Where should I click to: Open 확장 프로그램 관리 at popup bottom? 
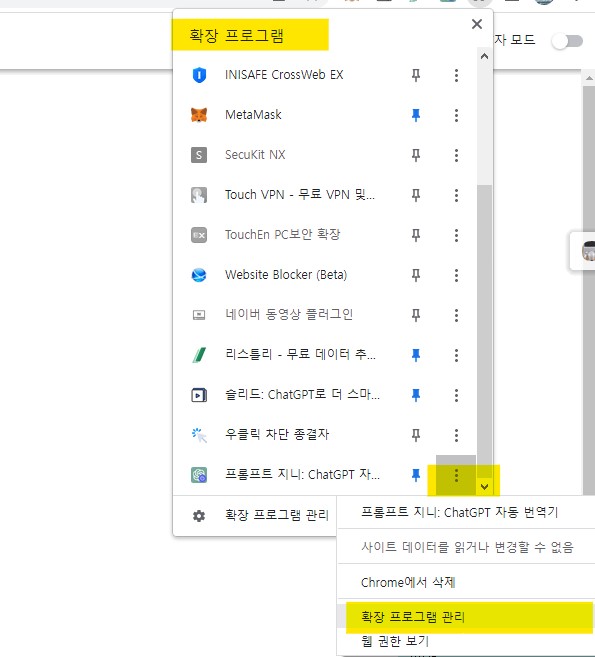tap(255, 515)
